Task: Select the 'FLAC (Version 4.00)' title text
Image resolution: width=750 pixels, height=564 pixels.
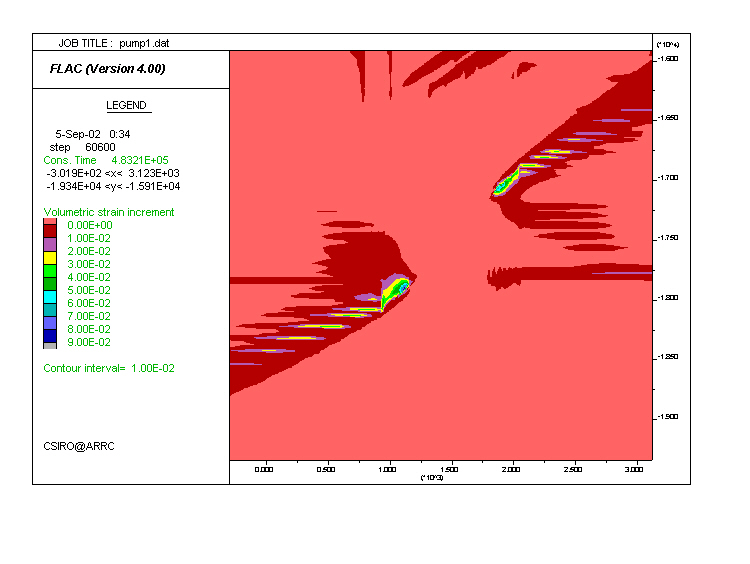Action: coord(107,69)
